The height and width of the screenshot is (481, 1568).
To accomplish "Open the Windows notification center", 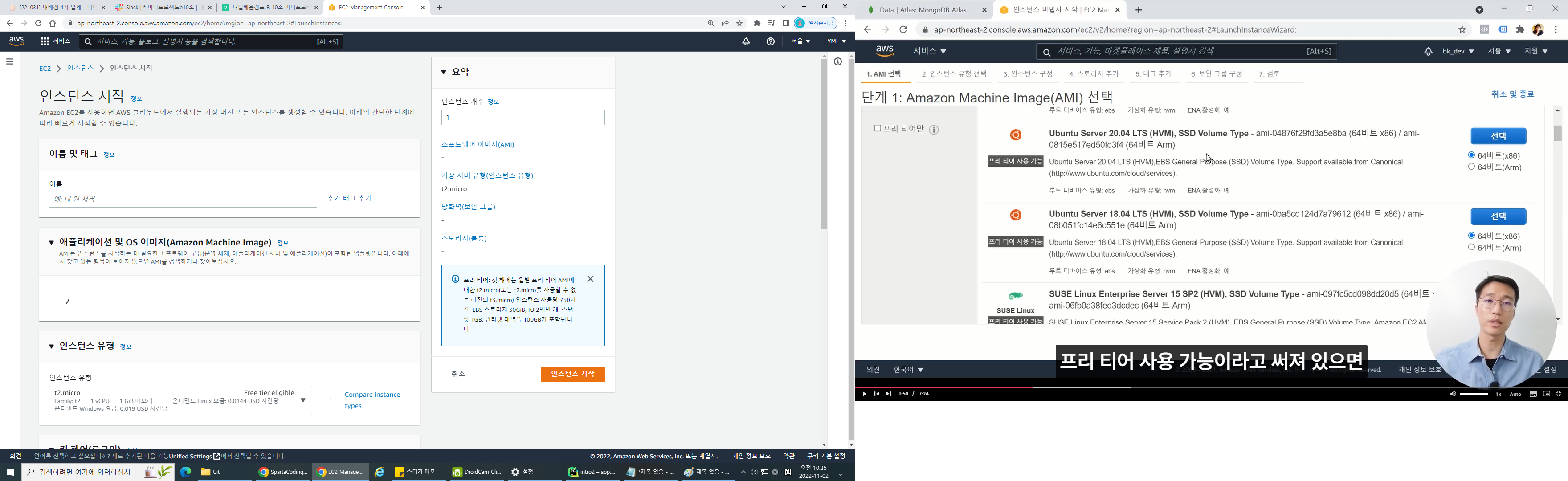I will pos(841,472).
